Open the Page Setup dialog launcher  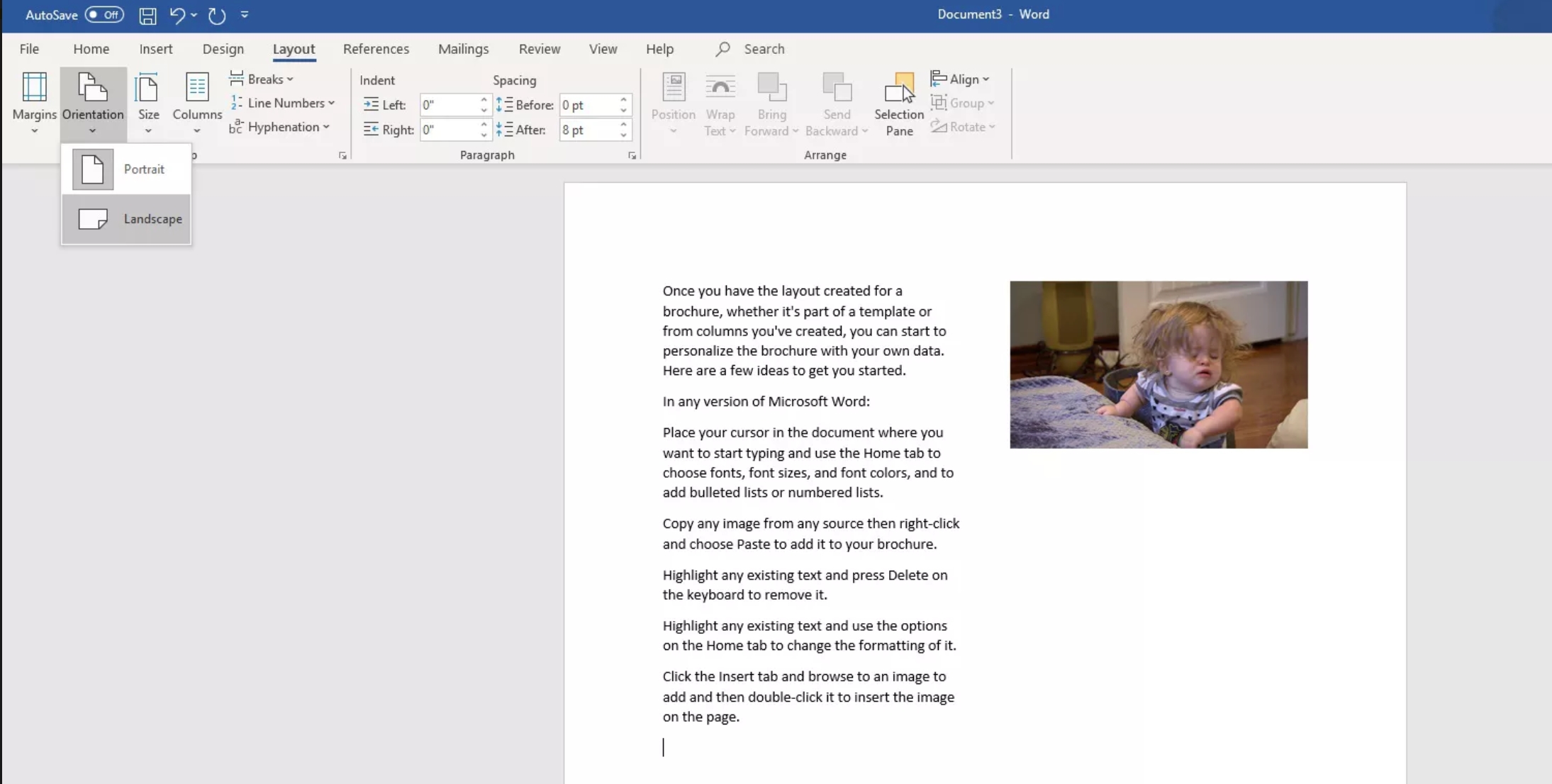pos(342,156)
